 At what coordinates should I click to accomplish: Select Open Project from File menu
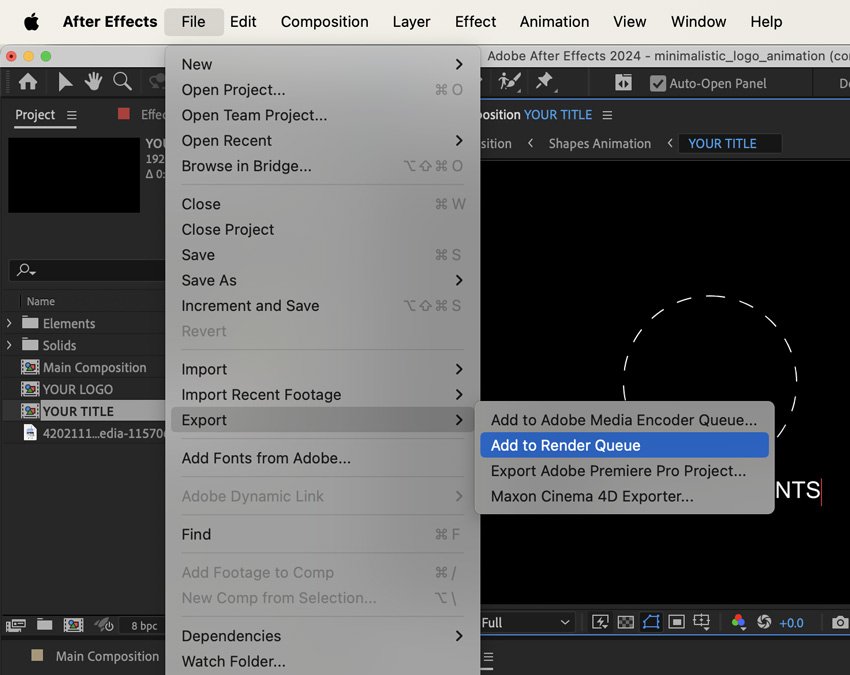click(x=323, y=89)
